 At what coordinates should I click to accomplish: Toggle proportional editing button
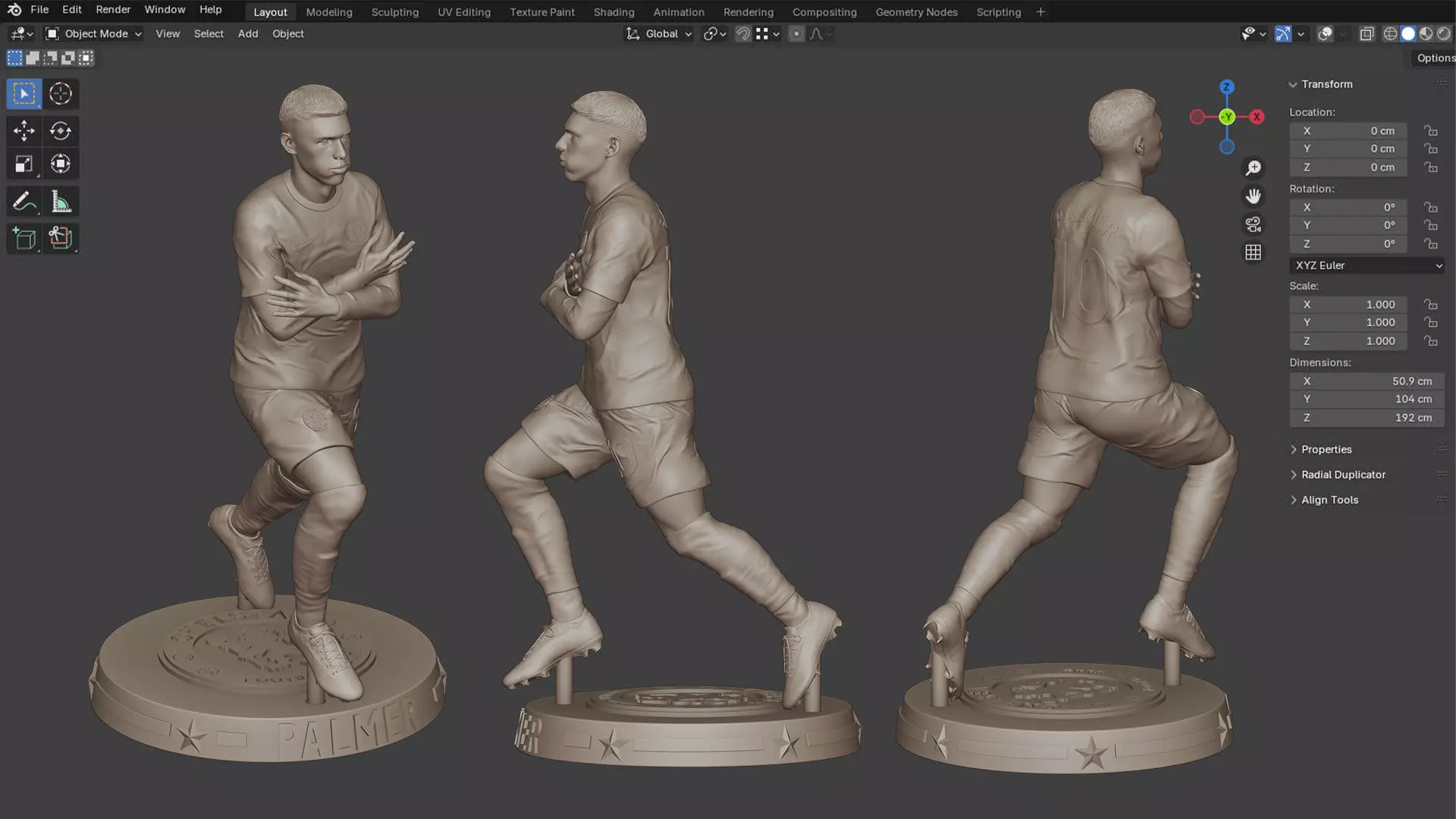(x=796, y=34)
